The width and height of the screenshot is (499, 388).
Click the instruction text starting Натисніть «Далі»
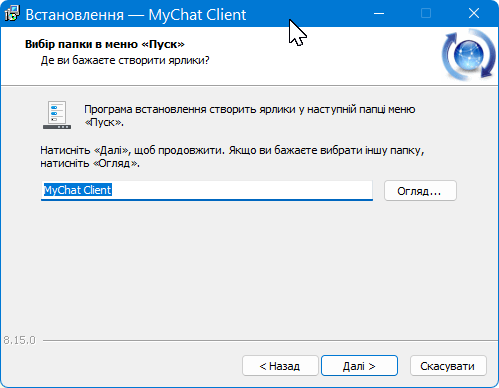[232, 157]
